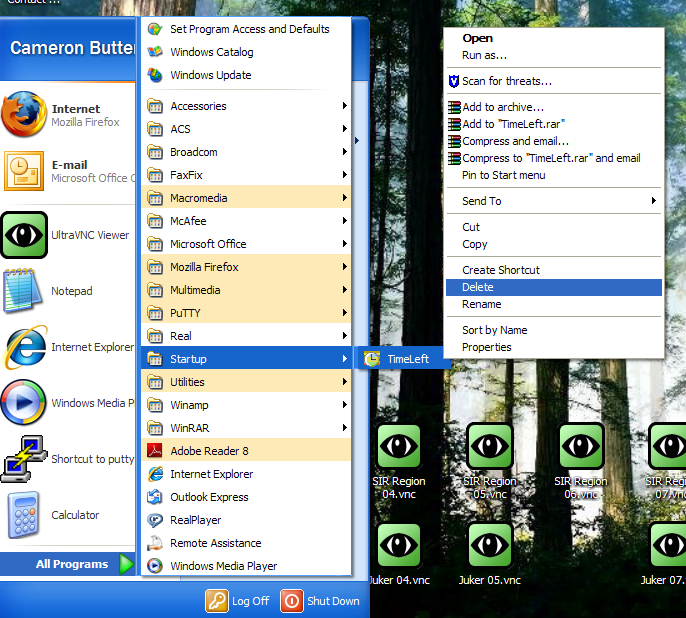Viewport: 686px width, 618px height.
Task: Open the Startup folder entry
Action: (246, 359)
